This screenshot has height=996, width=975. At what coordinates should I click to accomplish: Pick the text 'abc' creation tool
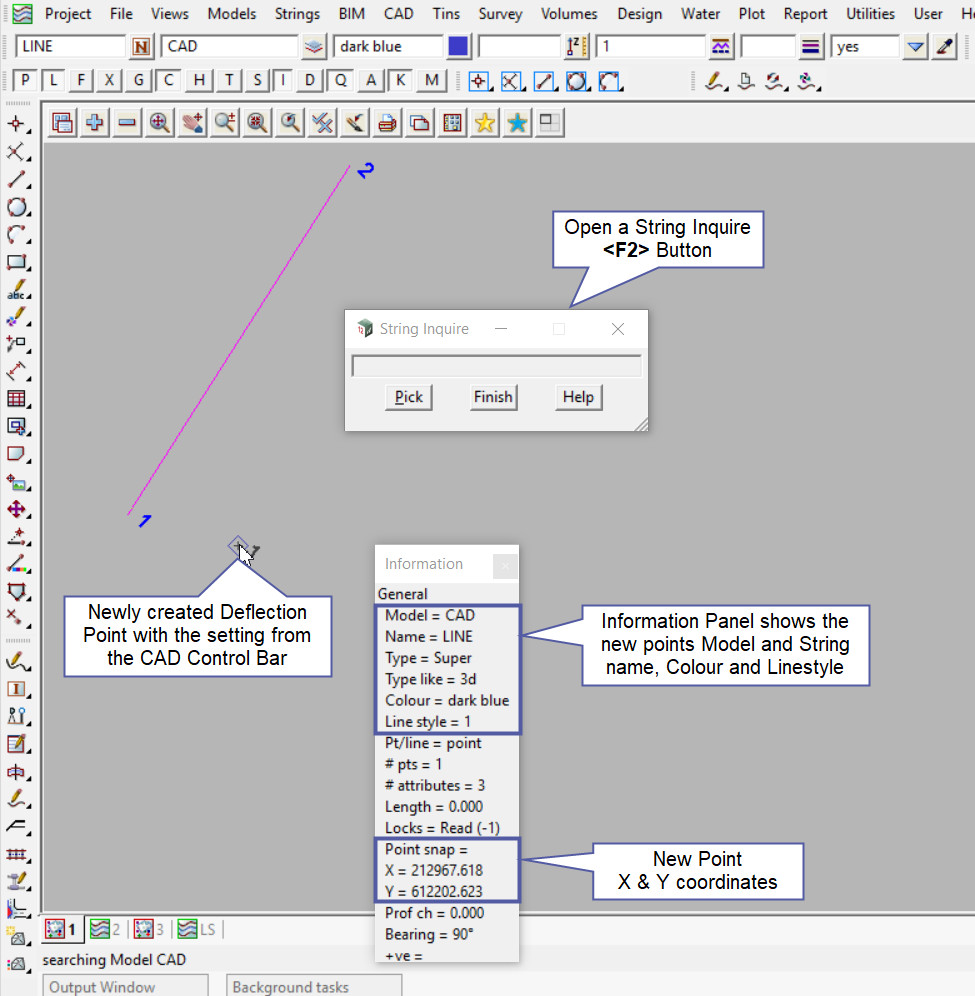click(16, 291)
